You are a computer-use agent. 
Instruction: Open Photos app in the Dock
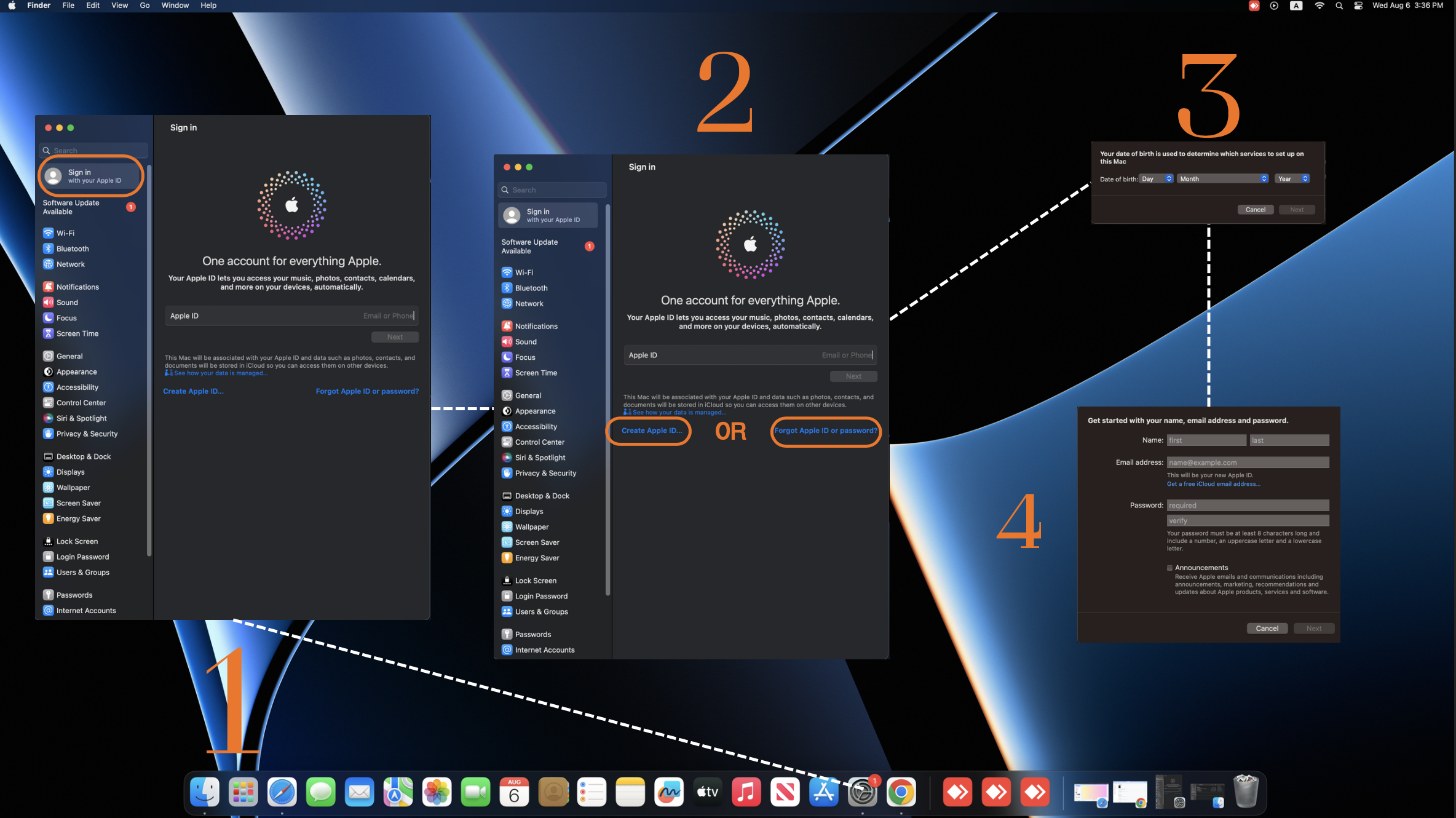pos(437,792)
